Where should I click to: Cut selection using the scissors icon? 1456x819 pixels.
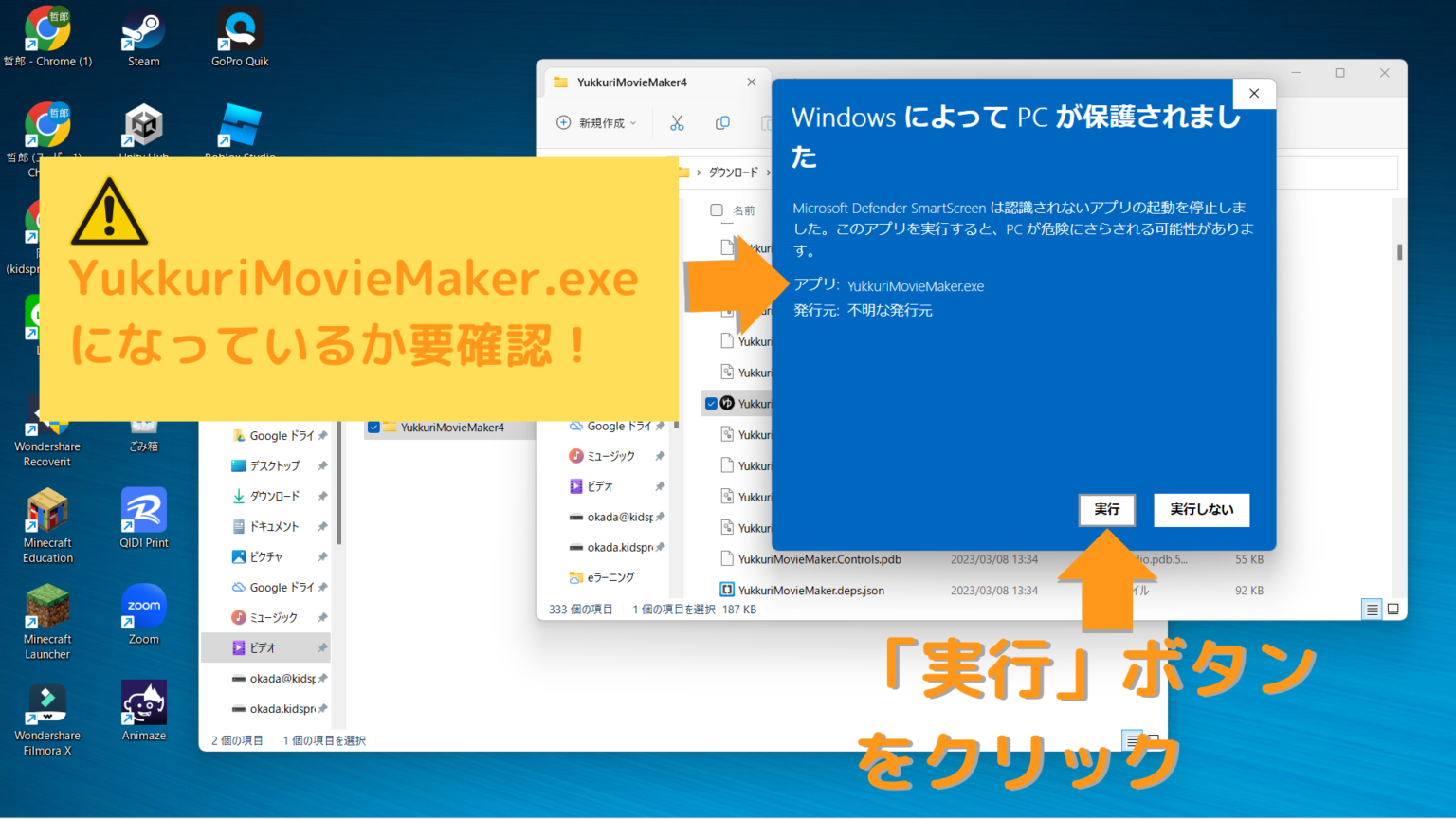(679, 122)
